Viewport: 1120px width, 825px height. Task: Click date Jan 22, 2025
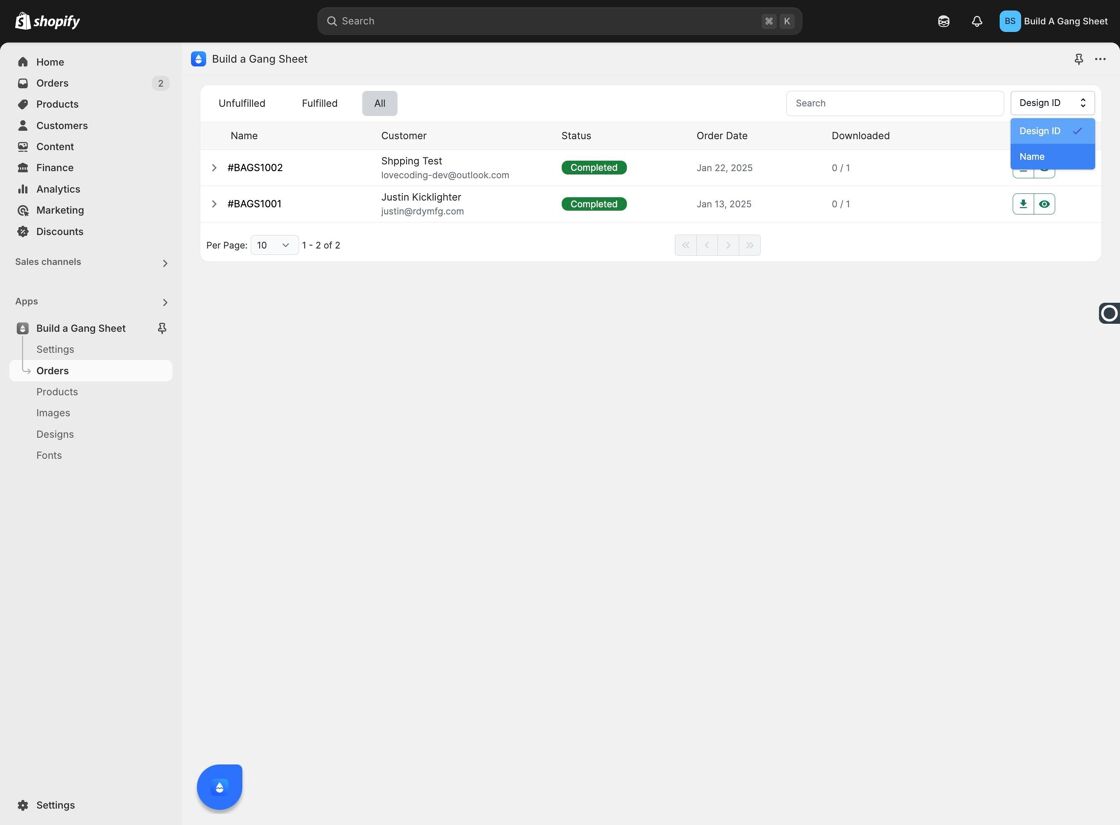[724, 168]
